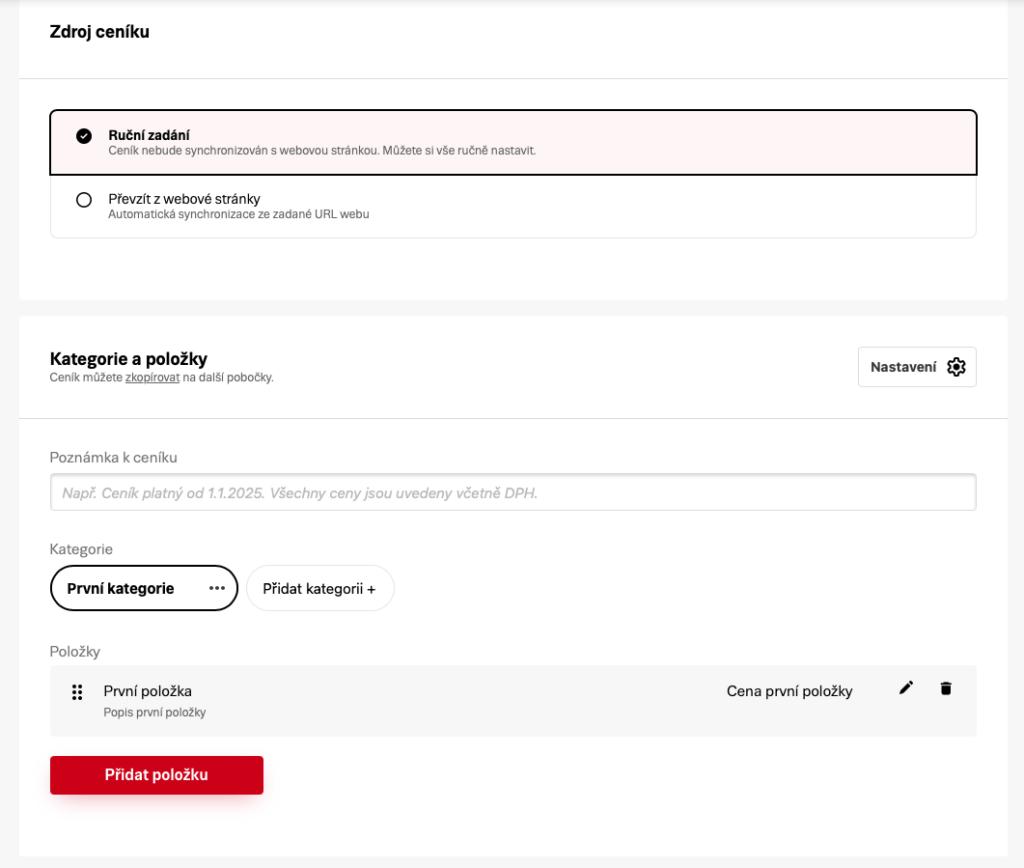Viewport: 1024px width, 868px height.
Task: Select the 'První kategorie' category tab
Action: [121, 589]
